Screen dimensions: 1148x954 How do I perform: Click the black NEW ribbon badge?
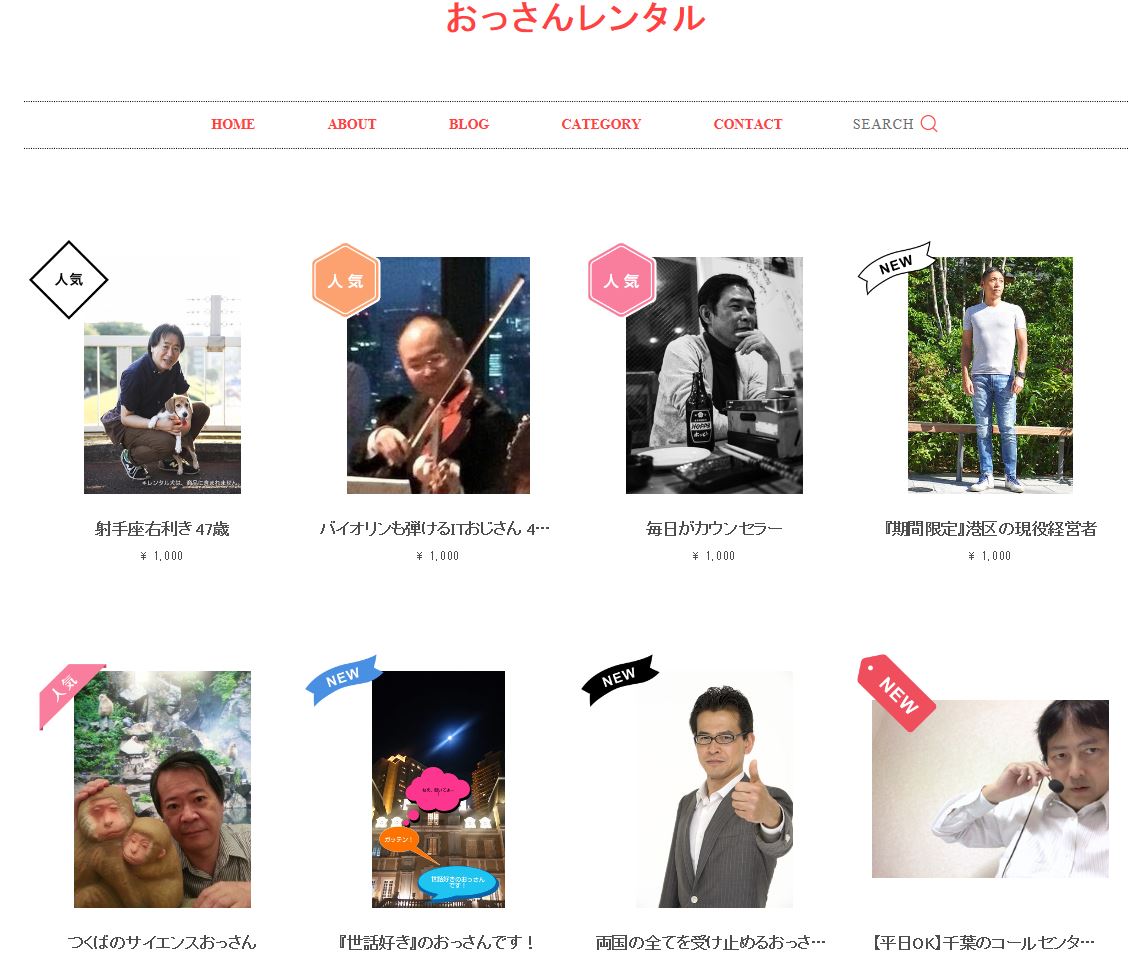tap(619, 679)
